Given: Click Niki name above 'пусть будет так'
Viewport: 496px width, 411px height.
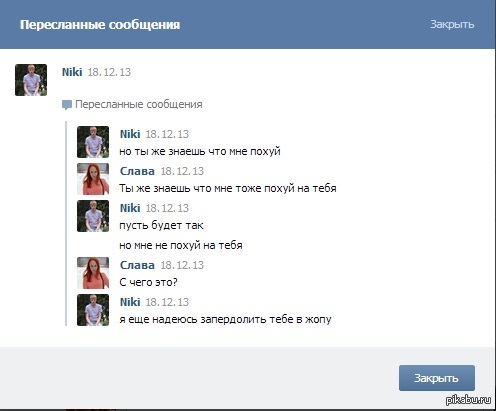Looking at the screenshot, I should click(130, 208).
